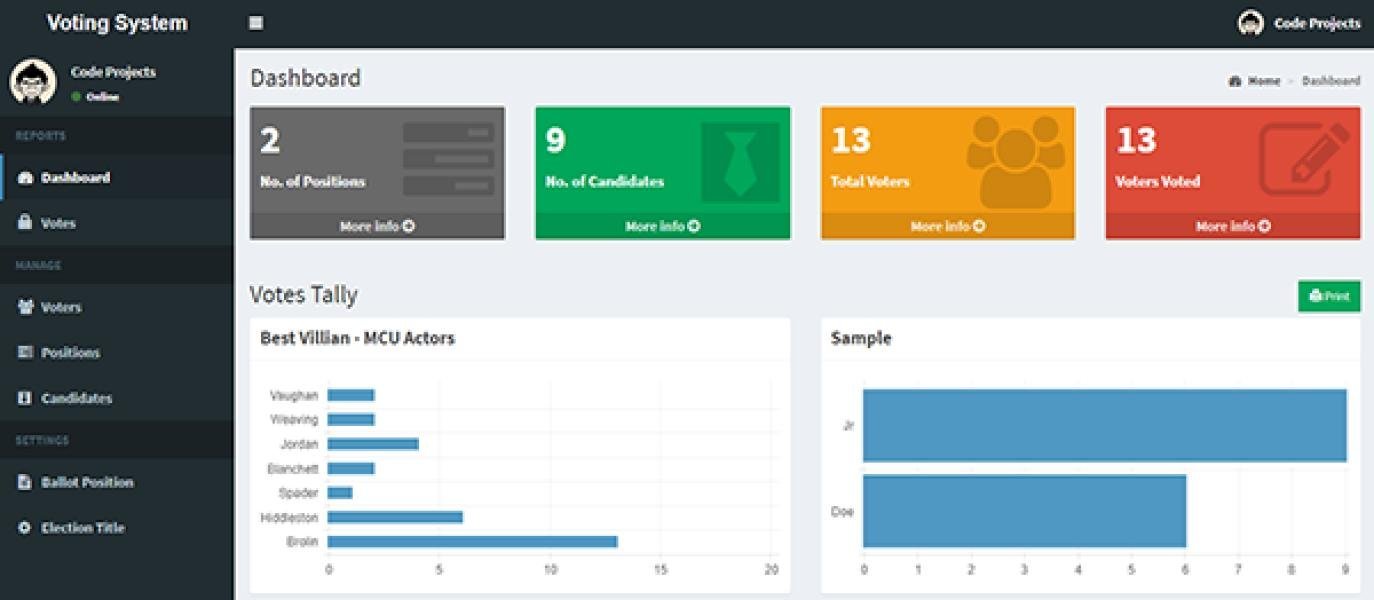Screen dimensions: 1374x600
Task: Click the Candidates icon in sidebar
Action: (26, 398)
